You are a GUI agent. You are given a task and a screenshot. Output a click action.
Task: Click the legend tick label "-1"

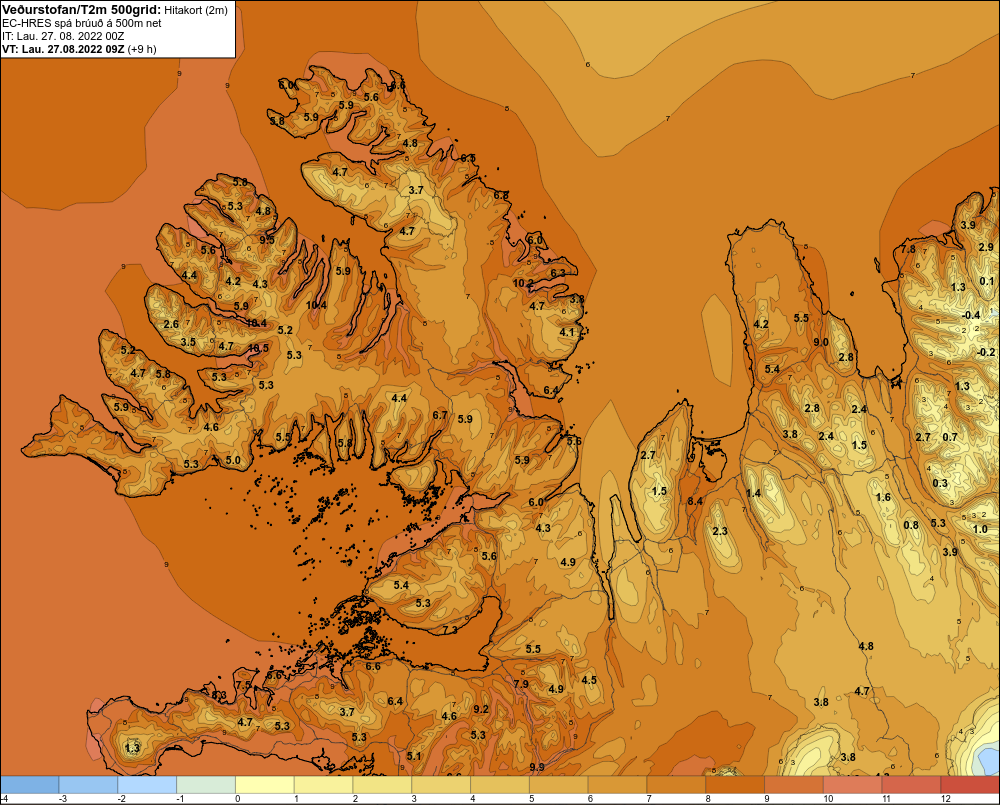(180, 799)
